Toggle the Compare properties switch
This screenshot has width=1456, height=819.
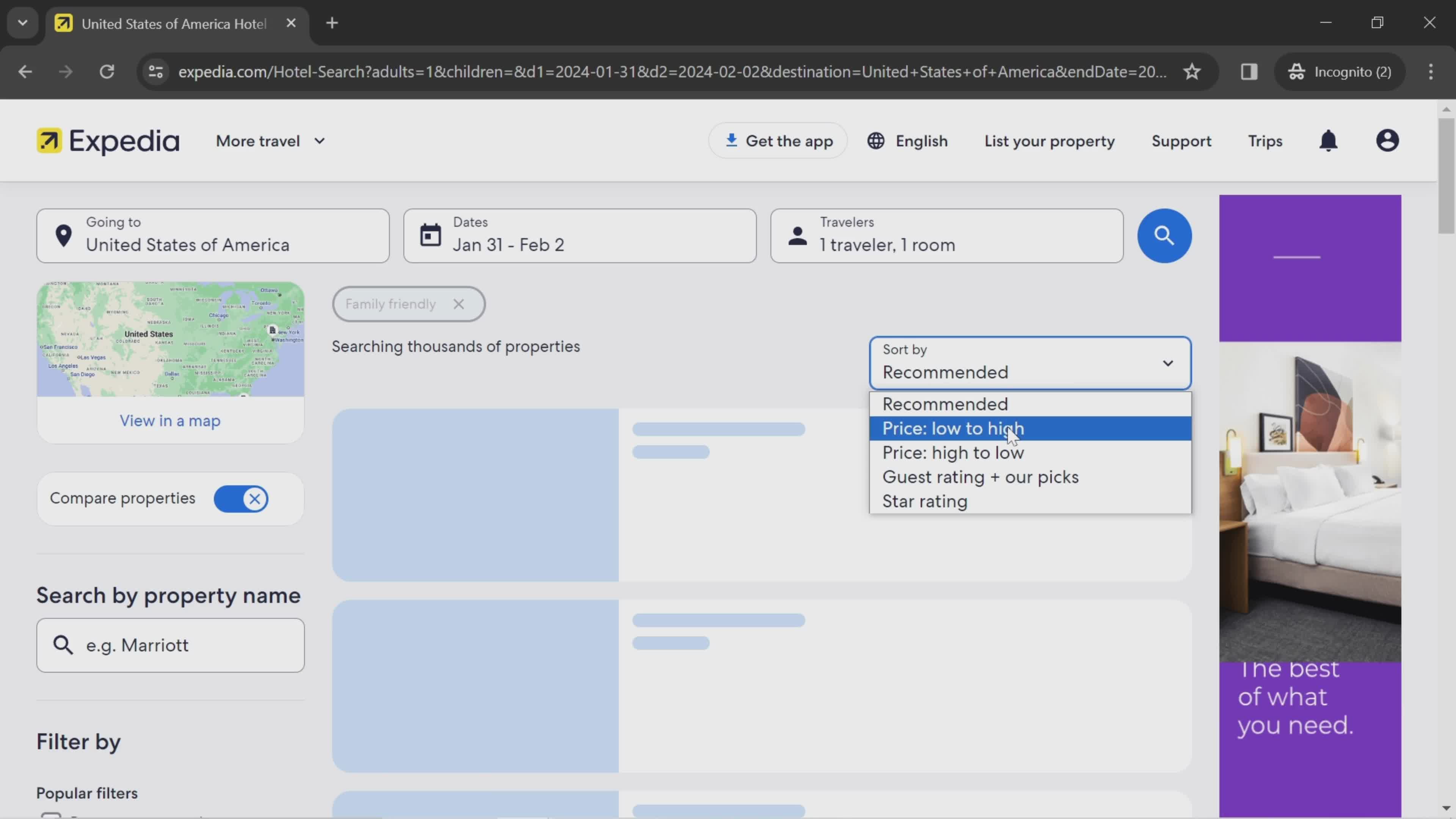coord(242,499)
